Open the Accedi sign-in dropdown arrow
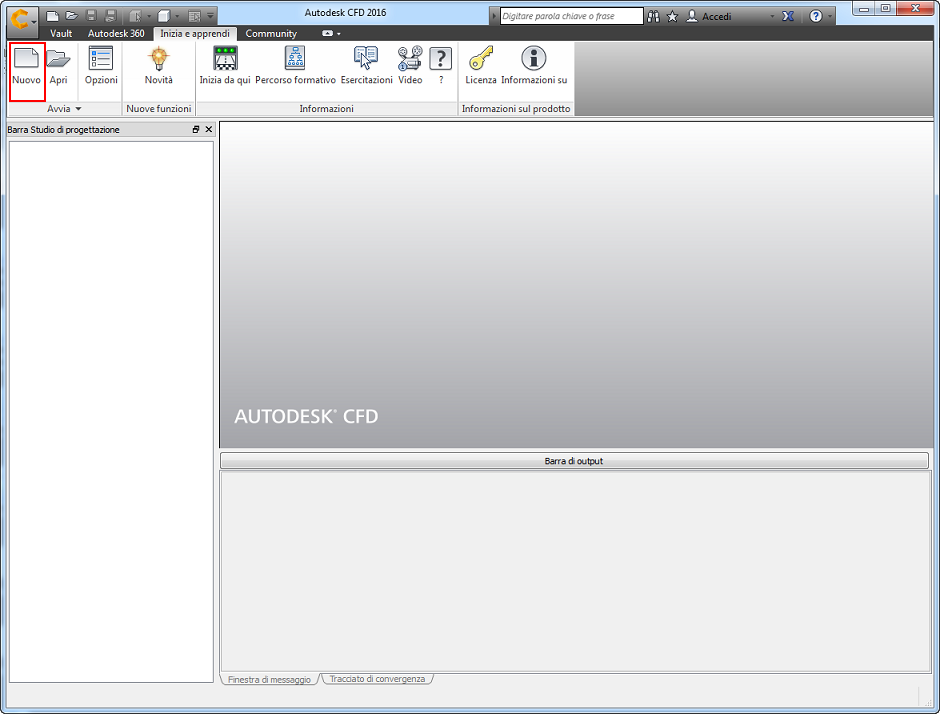The height and width of the screenshot is (714, 940). (772, 17)
